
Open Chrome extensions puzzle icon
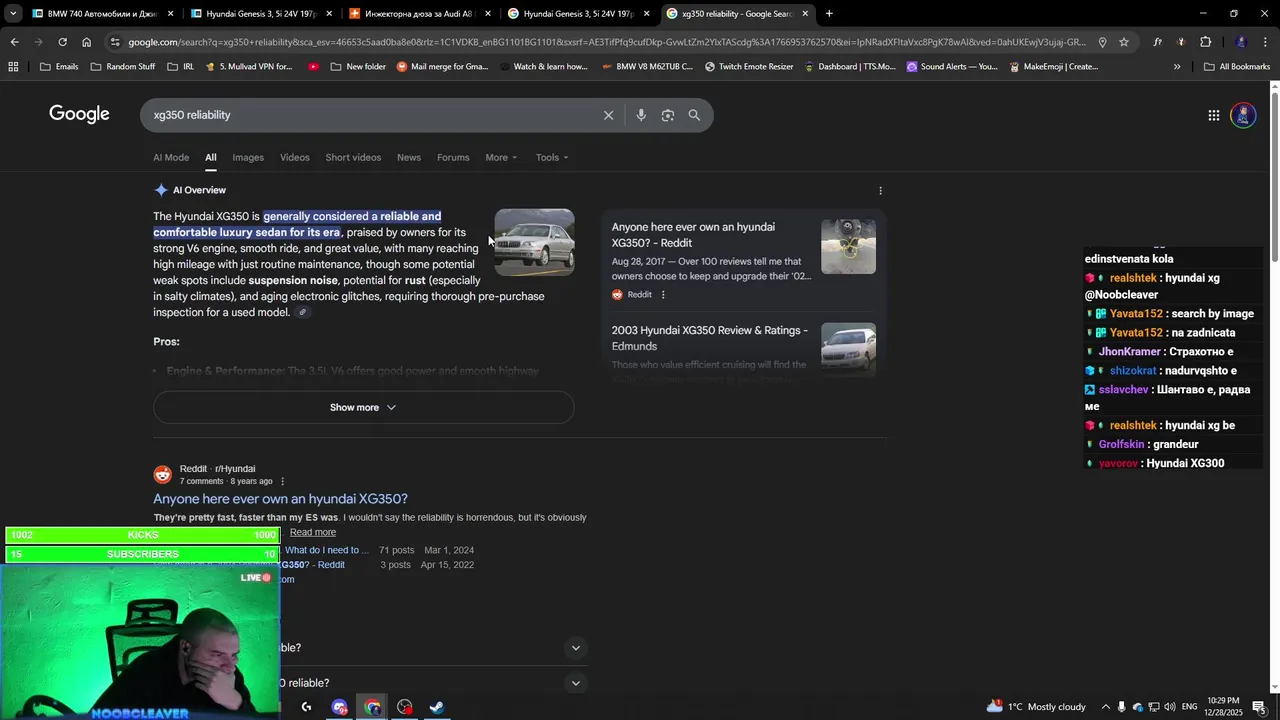[x=1205, y=42]
